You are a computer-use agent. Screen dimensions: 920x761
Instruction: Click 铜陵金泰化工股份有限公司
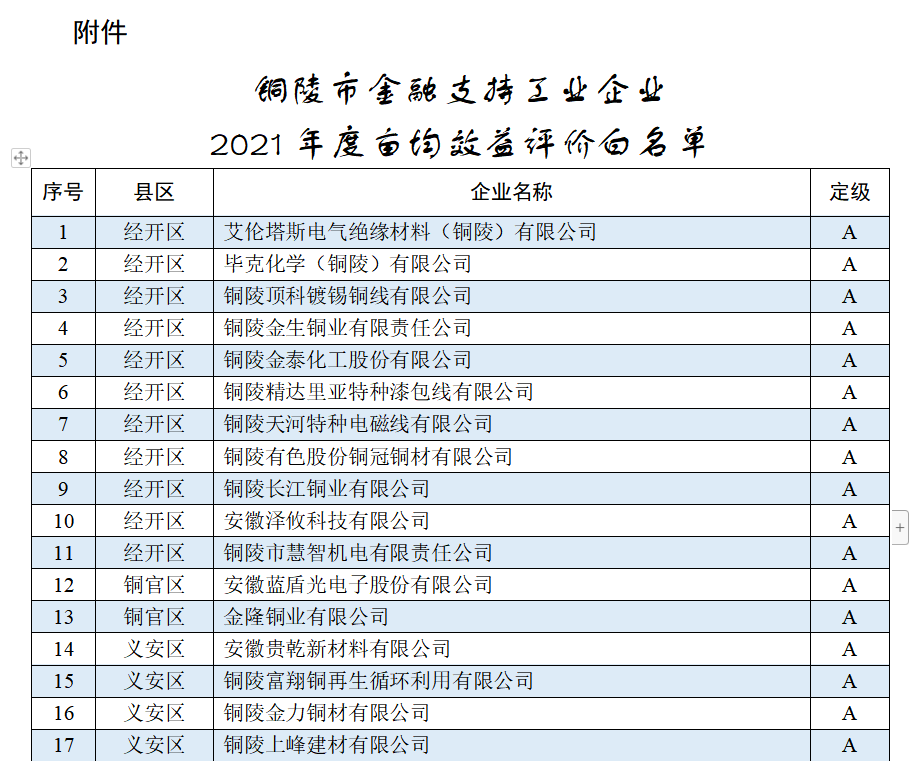click(x=347, y=360)
